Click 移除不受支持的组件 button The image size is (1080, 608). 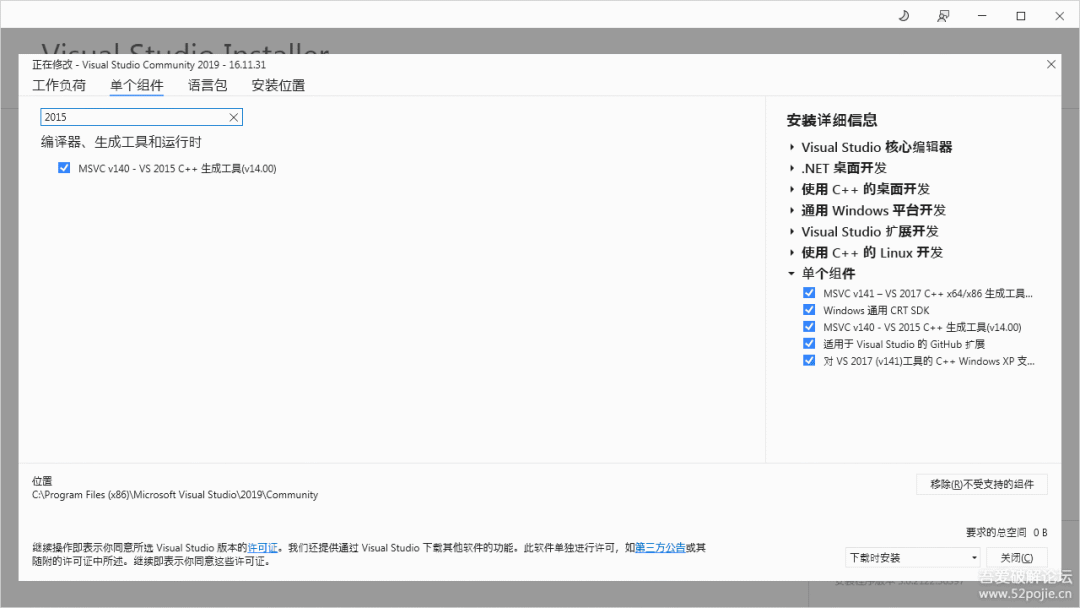point(982,484)
